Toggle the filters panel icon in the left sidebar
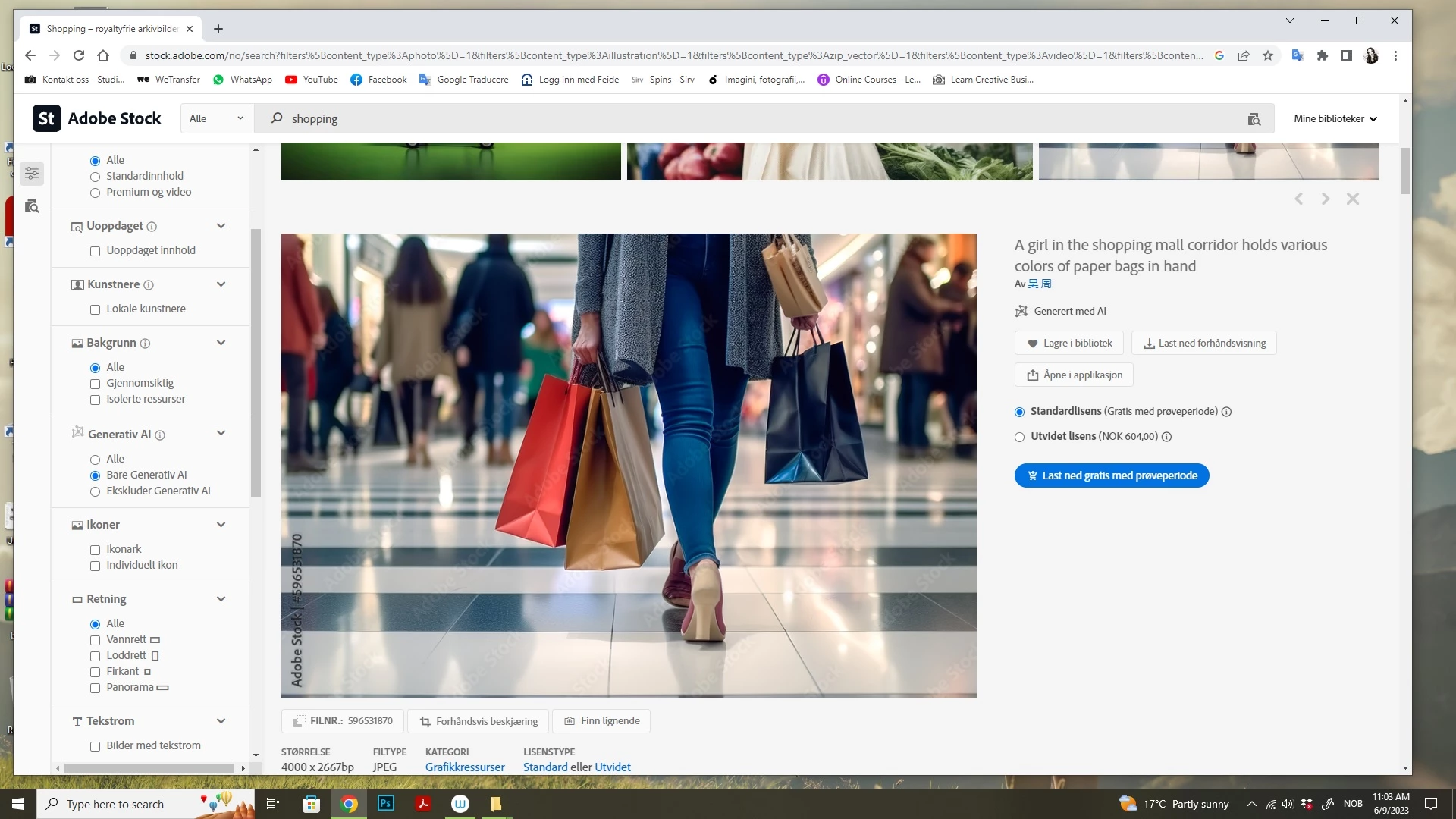1456x819 pixels. [x=32, y=174]
